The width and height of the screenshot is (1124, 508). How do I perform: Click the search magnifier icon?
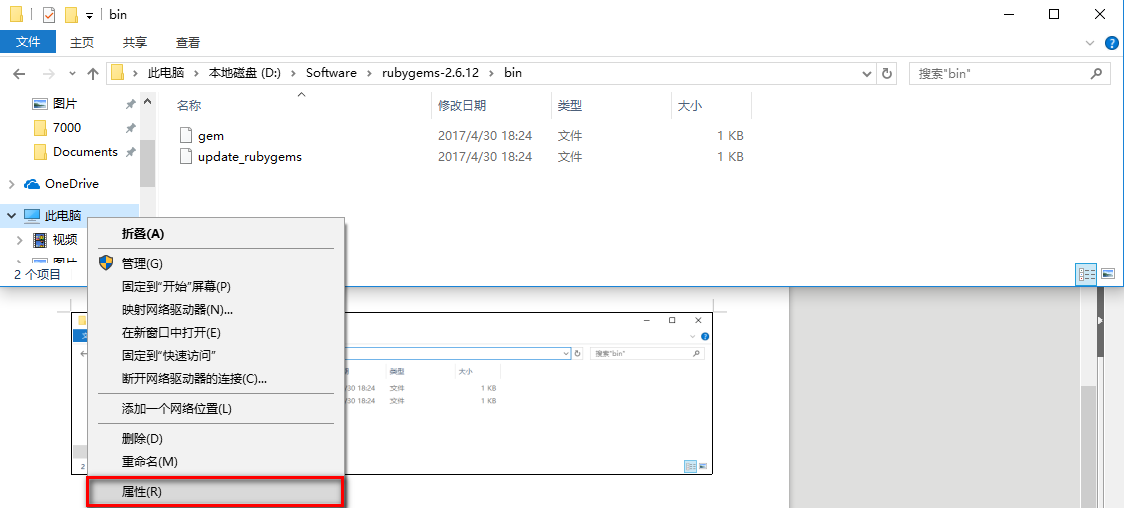tap(1096, 73)
